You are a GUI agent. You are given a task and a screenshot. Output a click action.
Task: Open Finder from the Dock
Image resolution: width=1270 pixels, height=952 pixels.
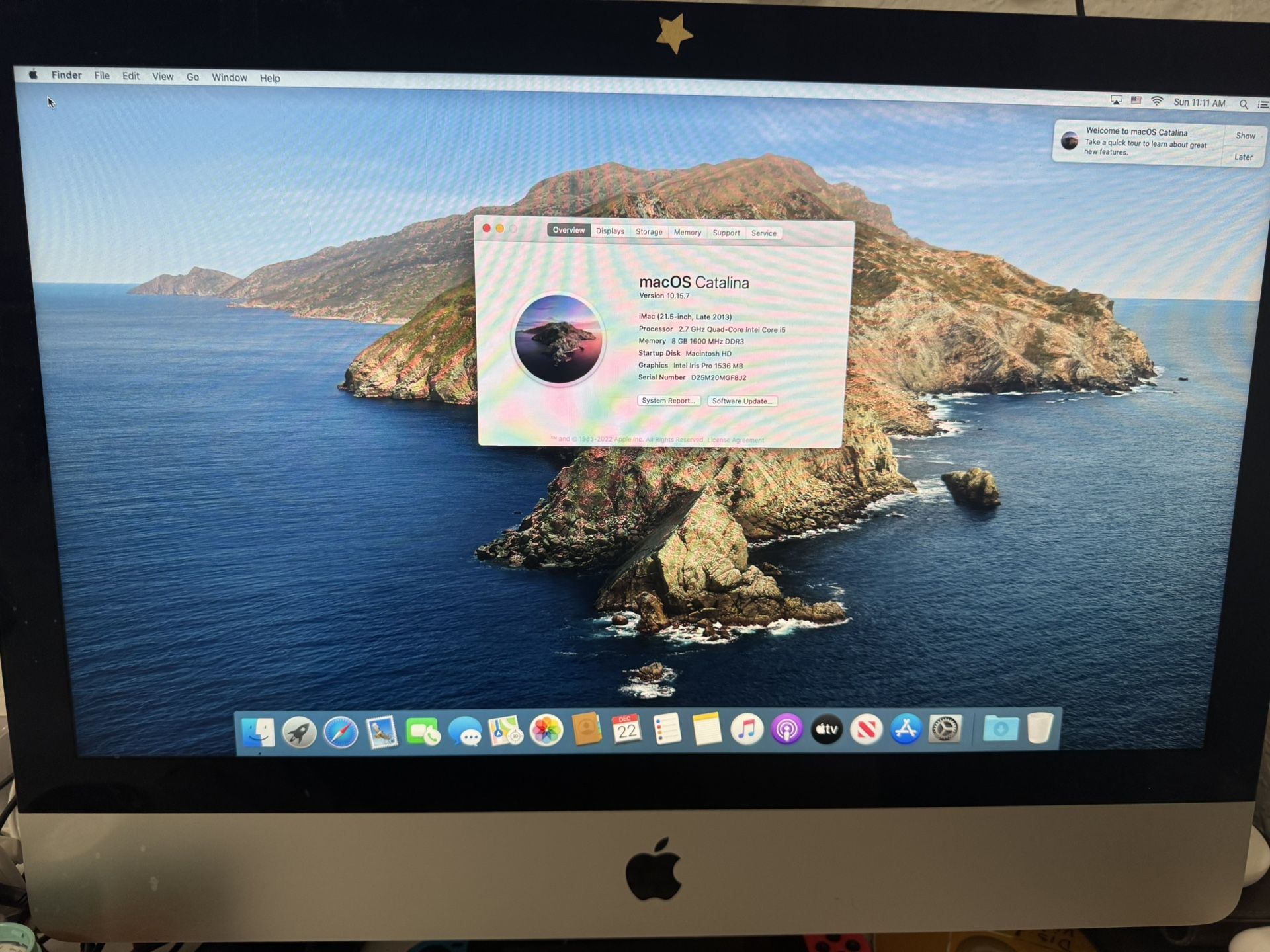pos(258,732)
